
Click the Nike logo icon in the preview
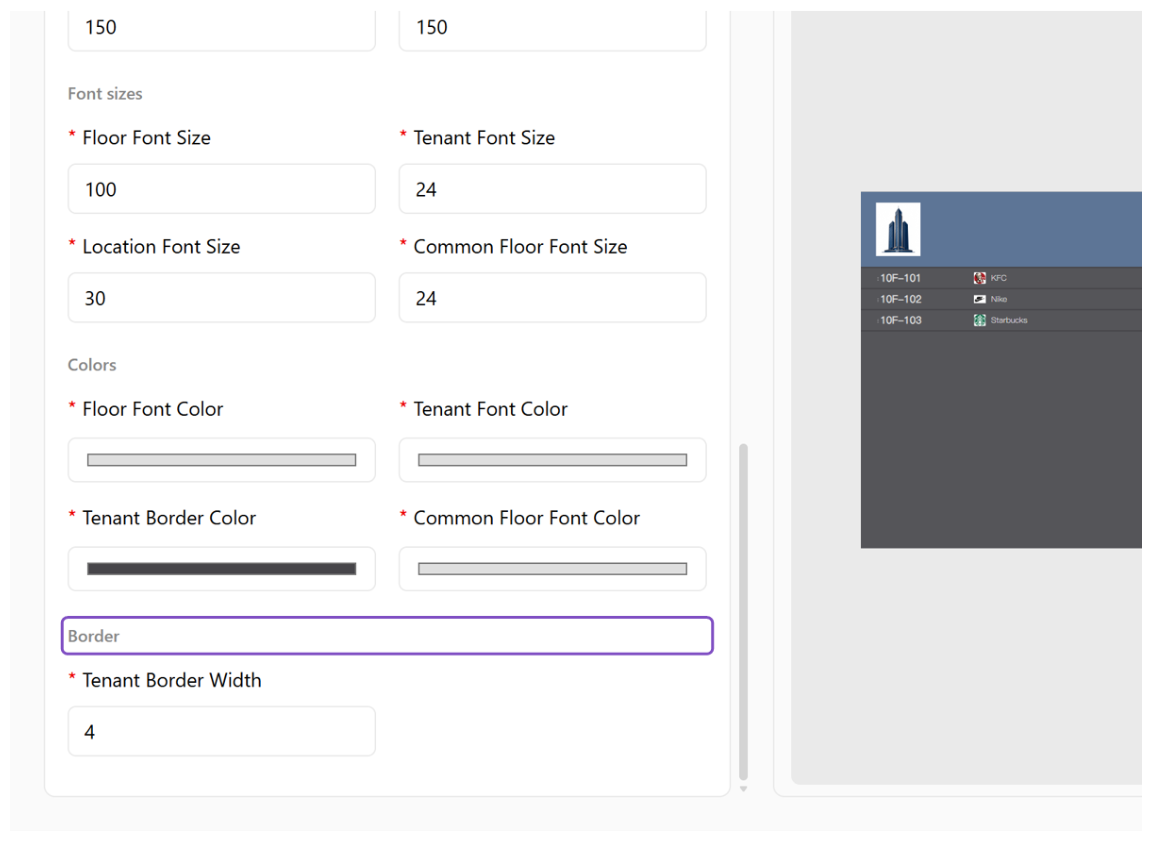(x=979, y=300)
